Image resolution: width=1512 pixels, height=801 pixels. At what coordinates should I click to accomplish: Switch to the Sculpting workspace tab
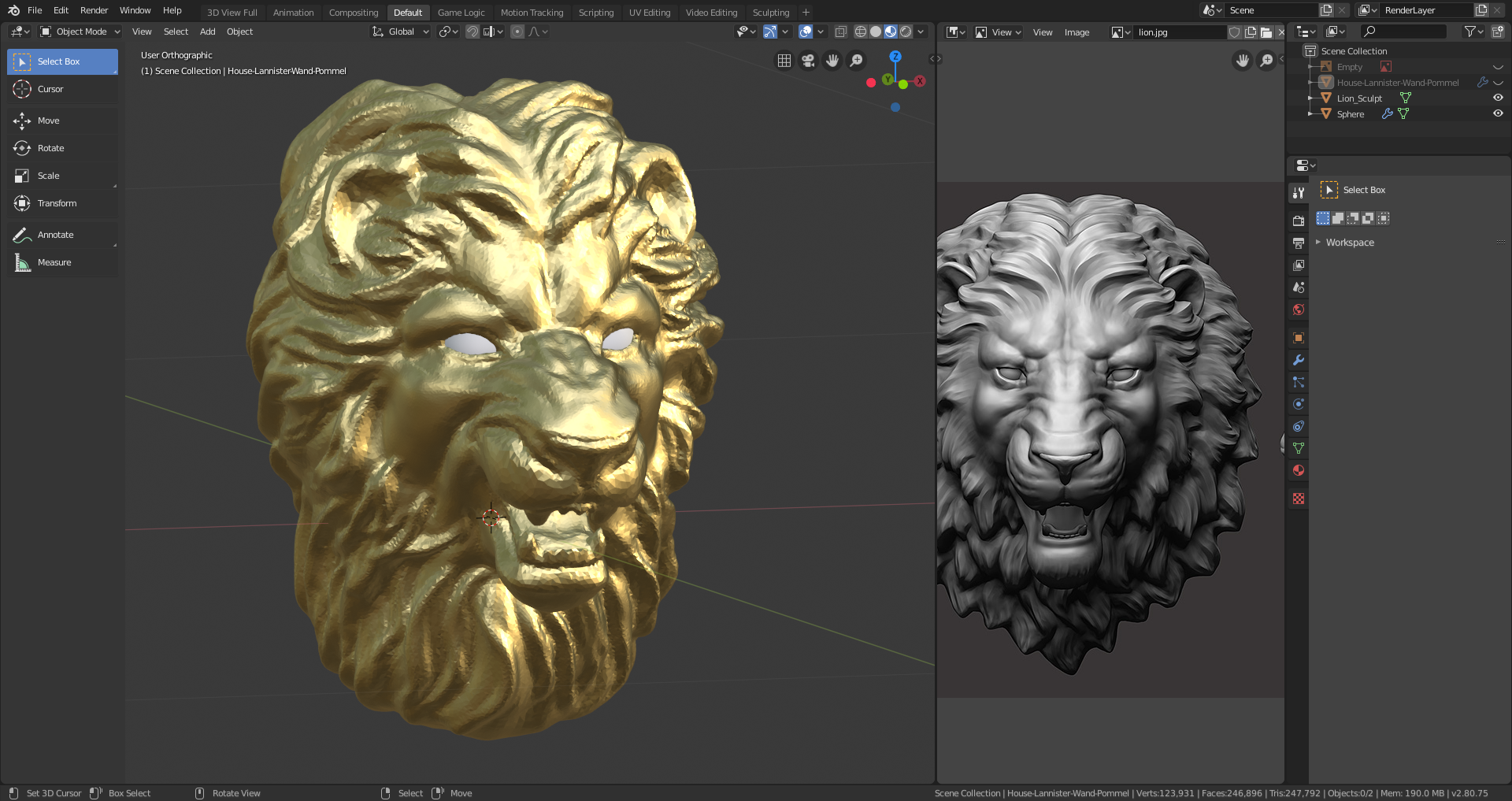[x=770, y=13]
